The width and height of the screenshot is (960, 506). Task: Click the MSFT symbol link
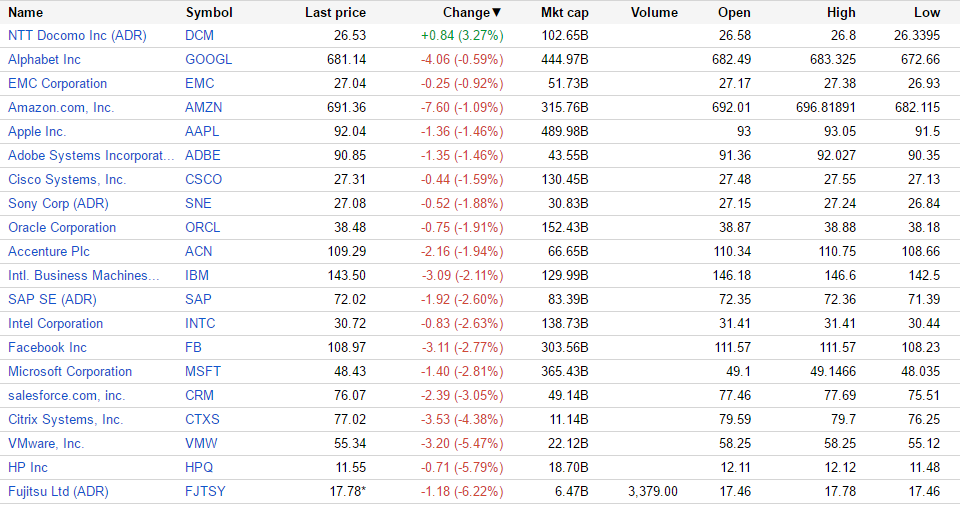203,371
